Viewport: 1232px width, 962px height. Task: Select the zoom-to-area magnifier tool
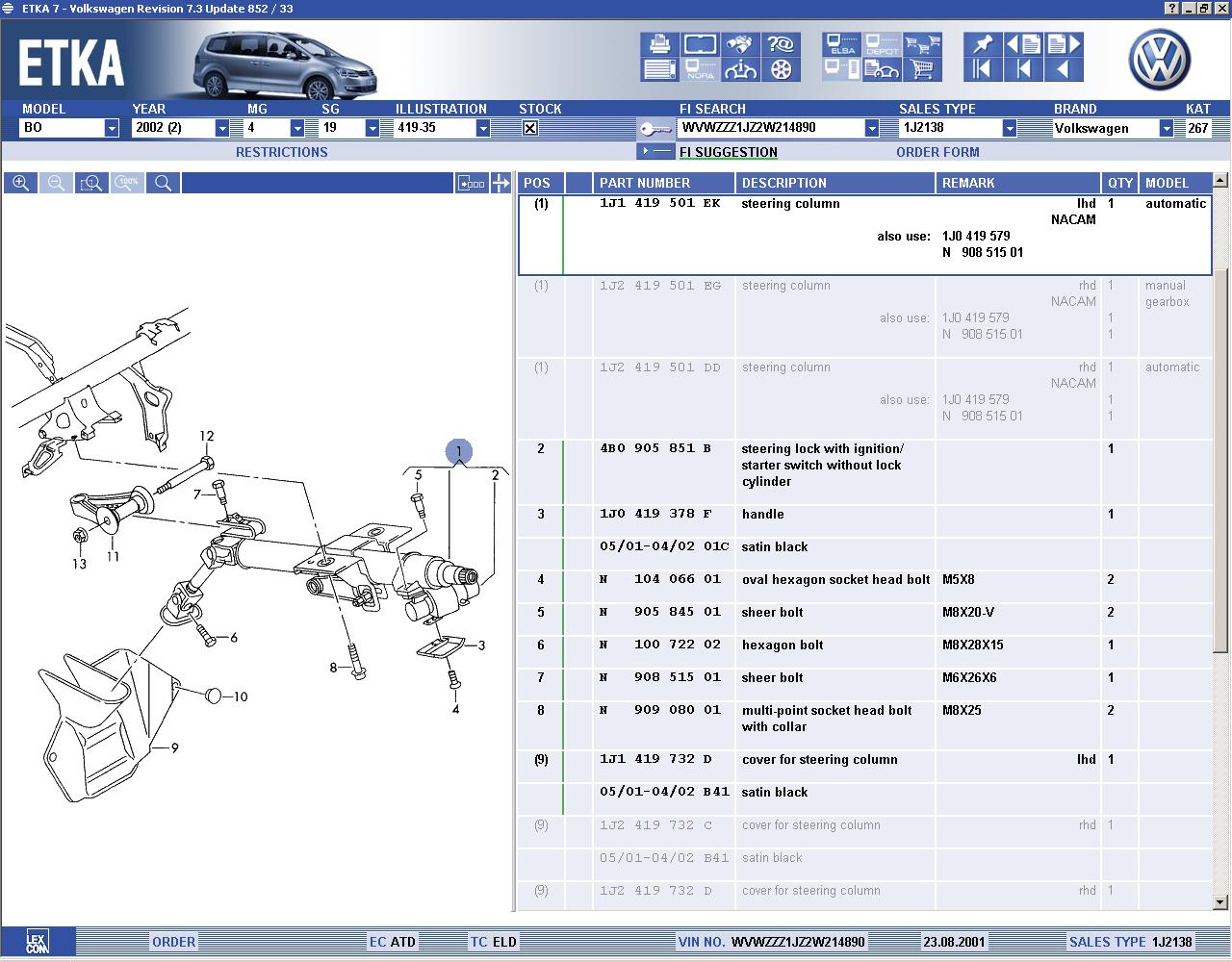click(91, 183)
